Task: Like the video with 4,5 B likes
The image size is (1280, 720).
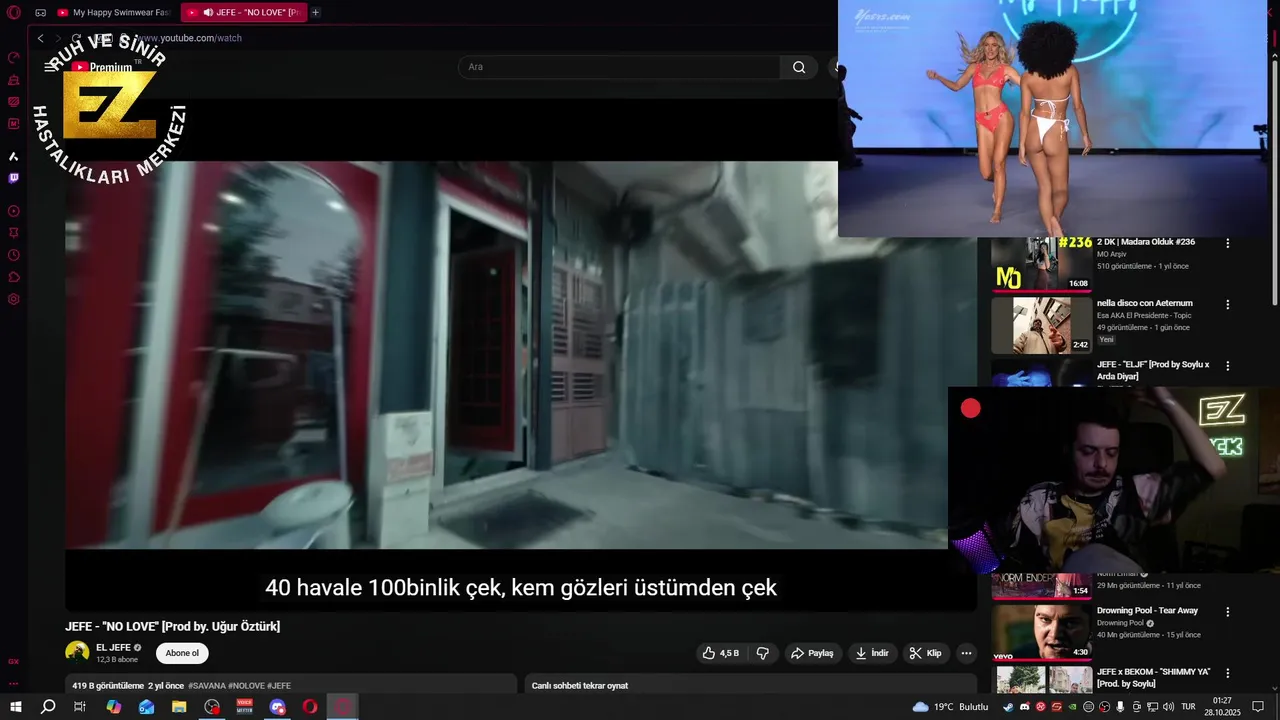Action: point(720,653)
